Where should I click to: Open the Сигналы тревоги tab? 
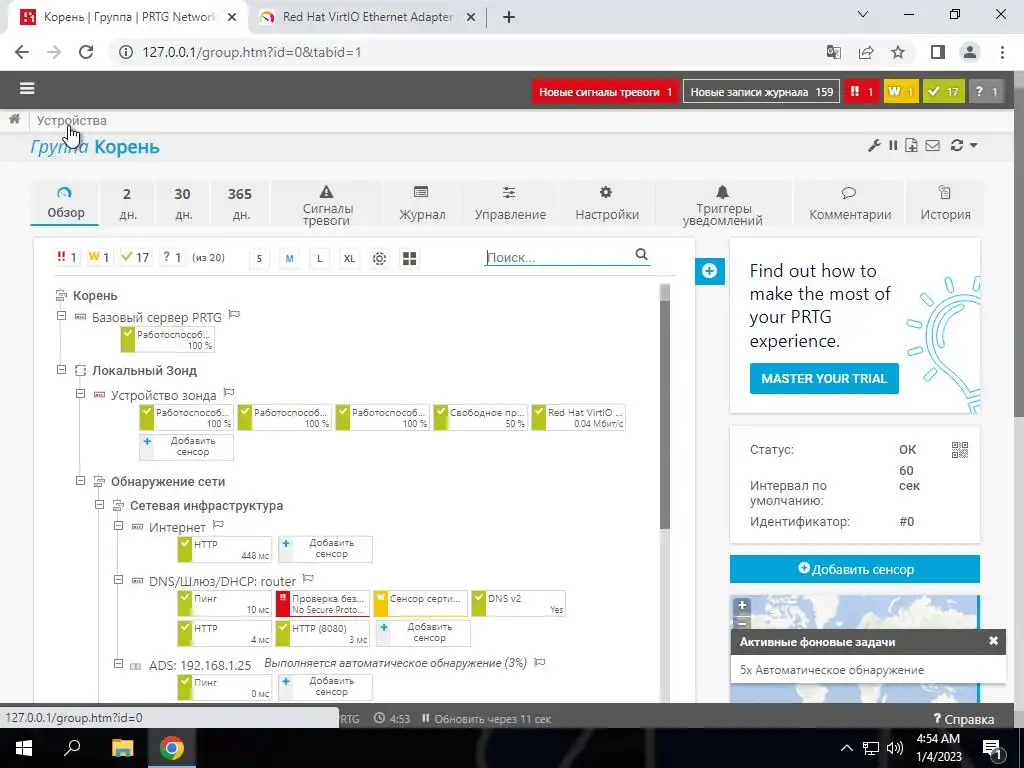tap(327, 203)
